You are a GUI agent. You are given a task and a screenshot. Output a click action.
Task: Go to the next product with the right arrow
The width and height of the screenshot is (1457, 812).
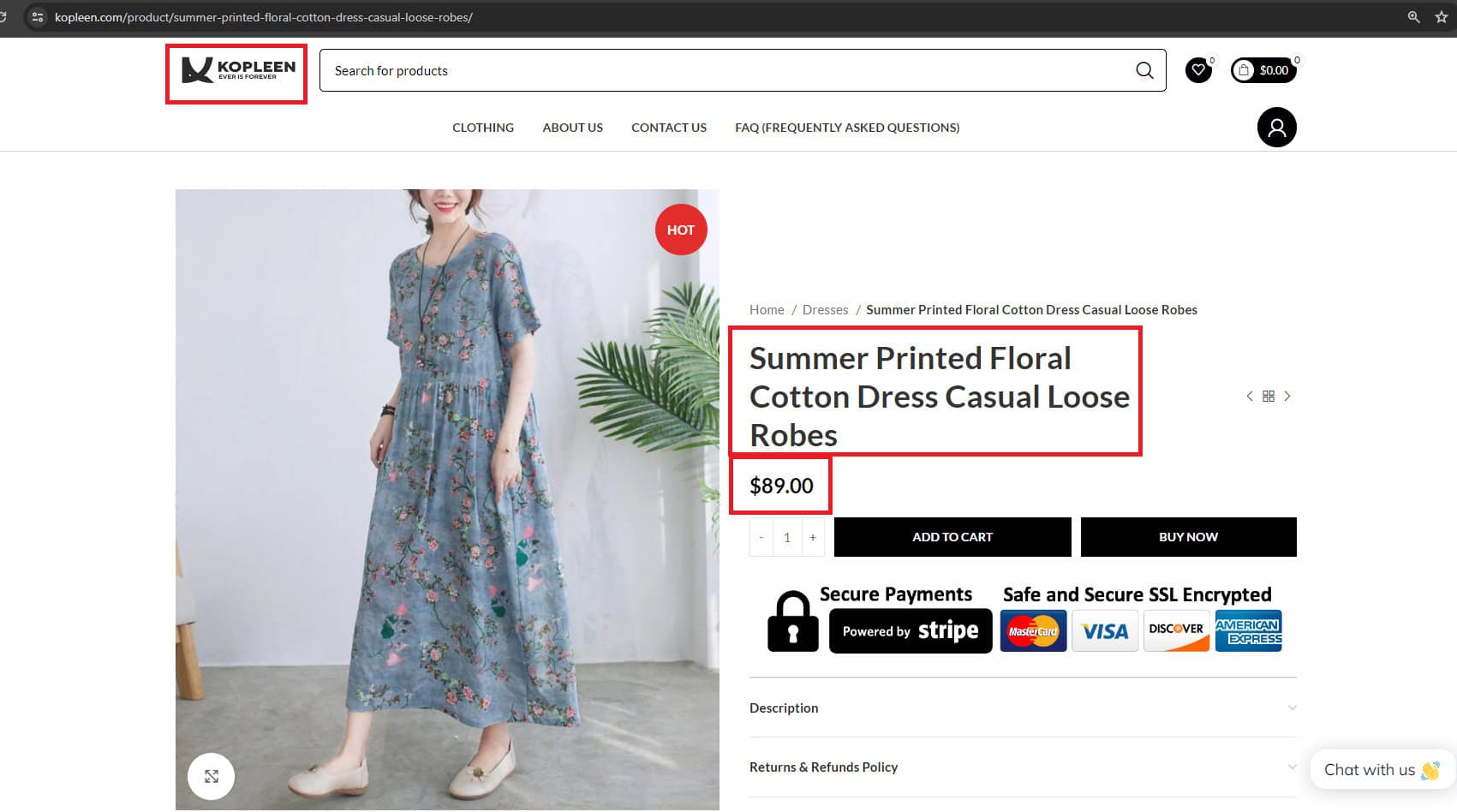point(1287,396)
